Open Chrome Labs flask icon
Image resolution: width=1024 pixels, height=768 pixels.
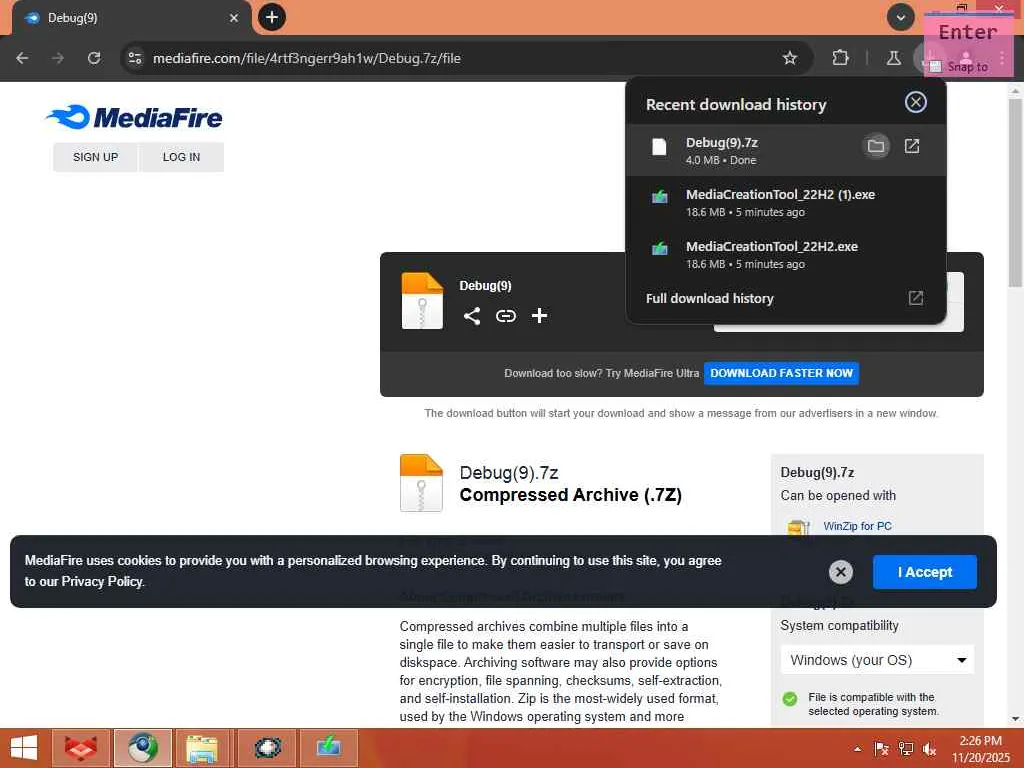pyautogui.click(x=893, y=58)
